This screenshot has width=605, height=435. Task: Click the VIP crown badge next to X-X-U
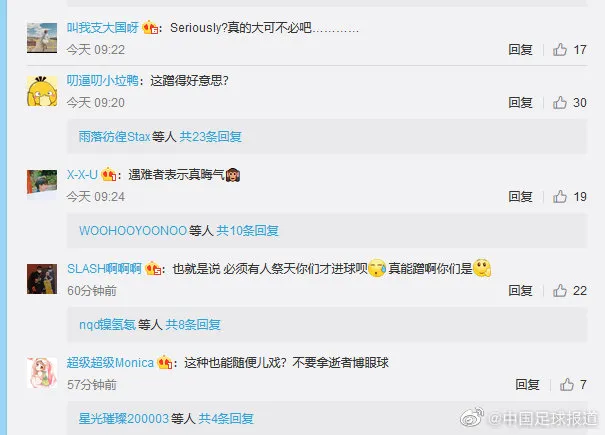(109, 175)
